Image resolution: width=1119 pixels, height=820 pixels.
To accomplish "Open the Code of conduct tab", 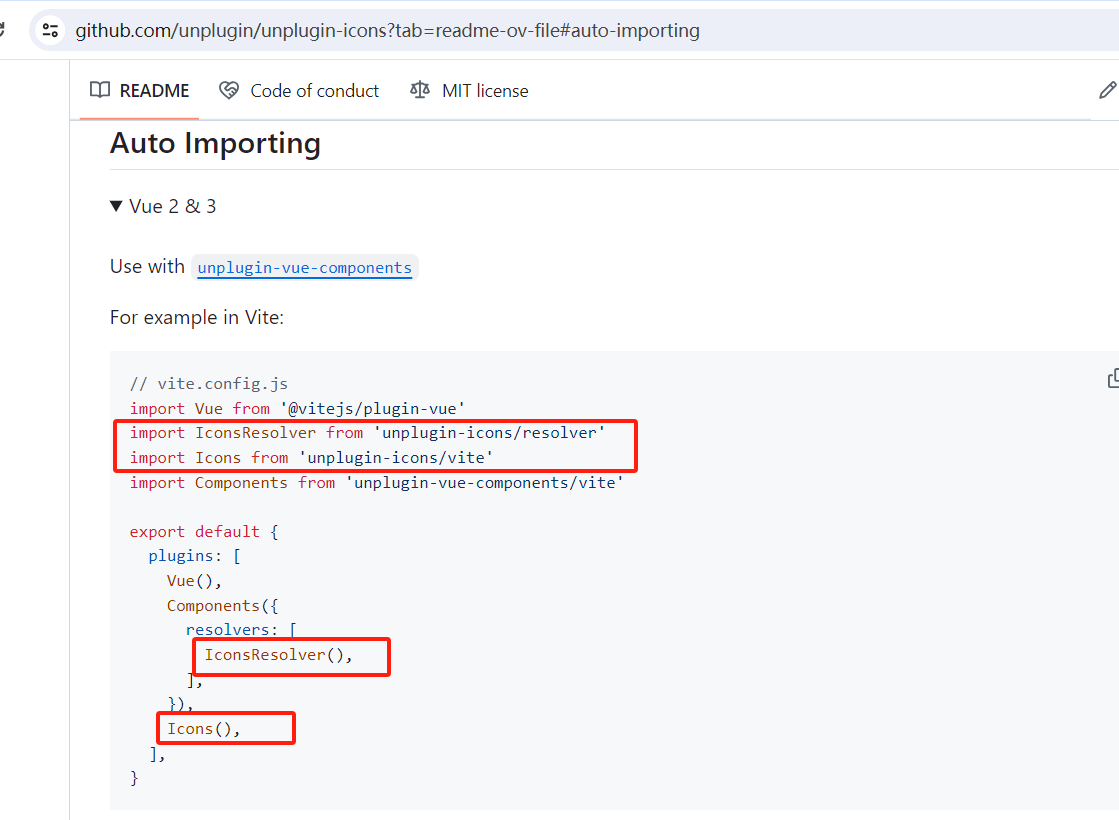I will tap(299, 91).
